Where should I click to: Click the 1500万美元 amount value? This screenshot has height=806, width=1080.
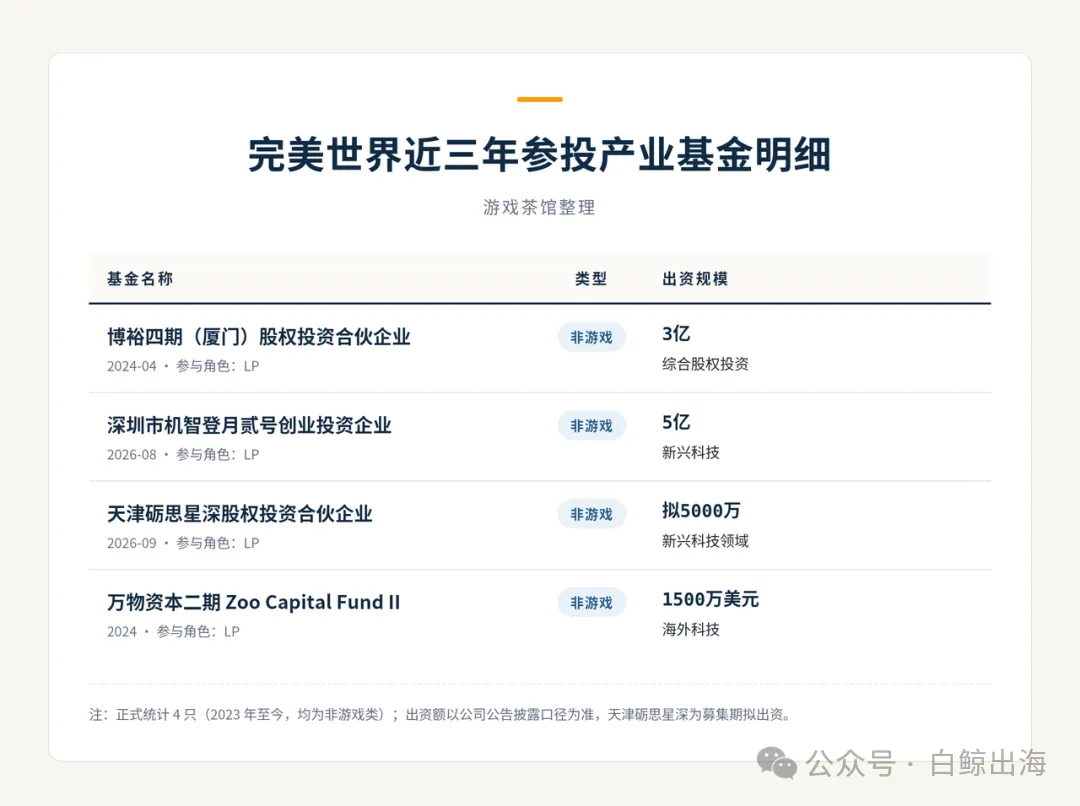pyautogui.click(x=710, y=599)
